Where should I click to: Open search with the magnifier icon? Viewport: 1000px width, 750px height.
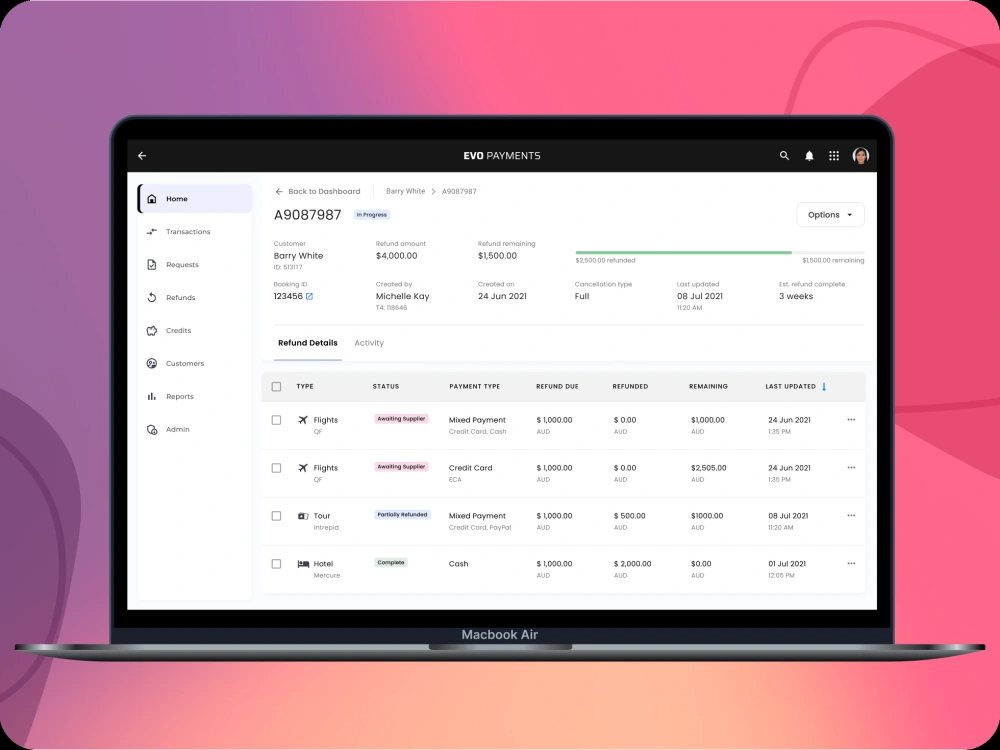pos(784,156)
